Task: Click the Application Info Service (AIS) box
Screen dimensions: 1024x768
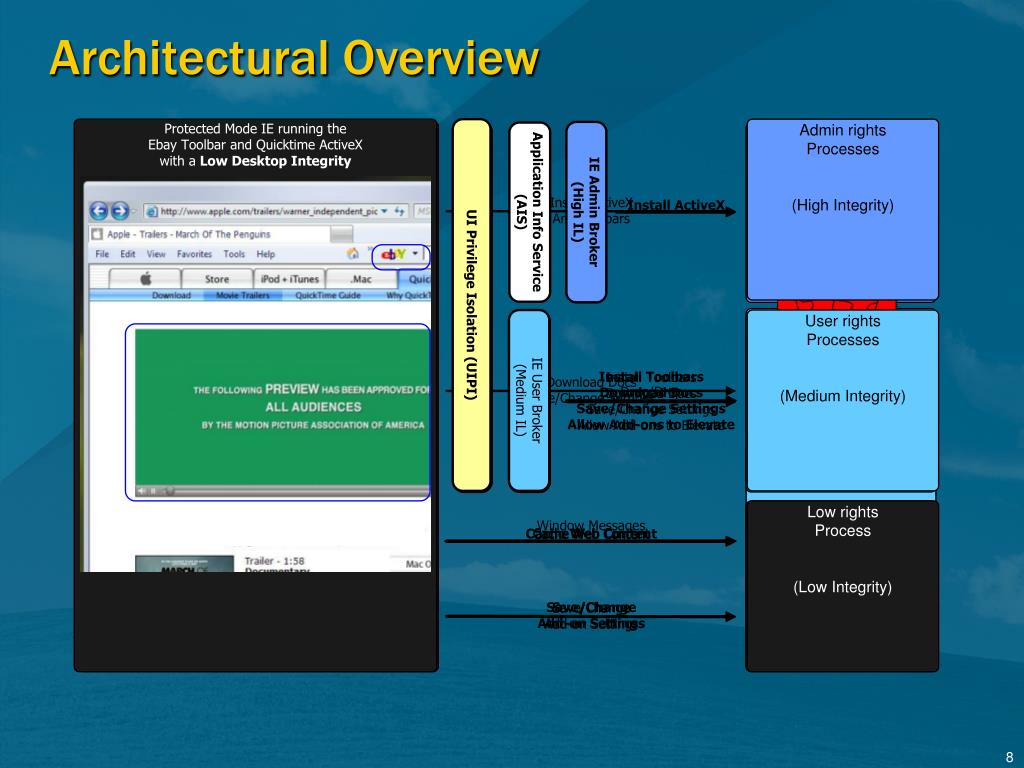Action: click(530, 212)
